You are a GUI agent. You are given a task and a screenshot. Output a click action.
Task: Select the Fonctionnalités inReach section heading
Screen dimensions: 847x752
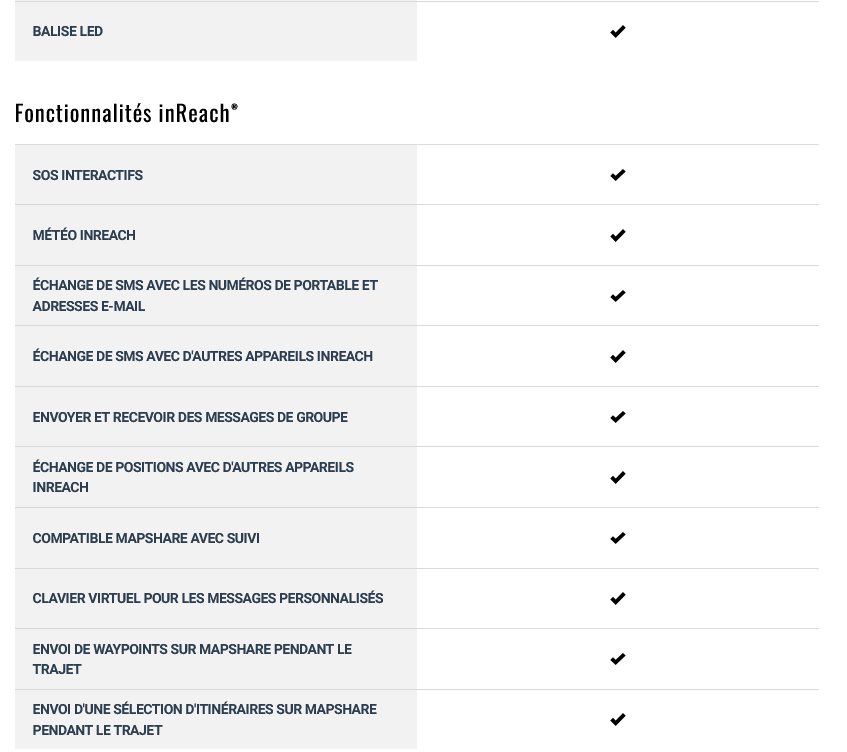(126, 113)
